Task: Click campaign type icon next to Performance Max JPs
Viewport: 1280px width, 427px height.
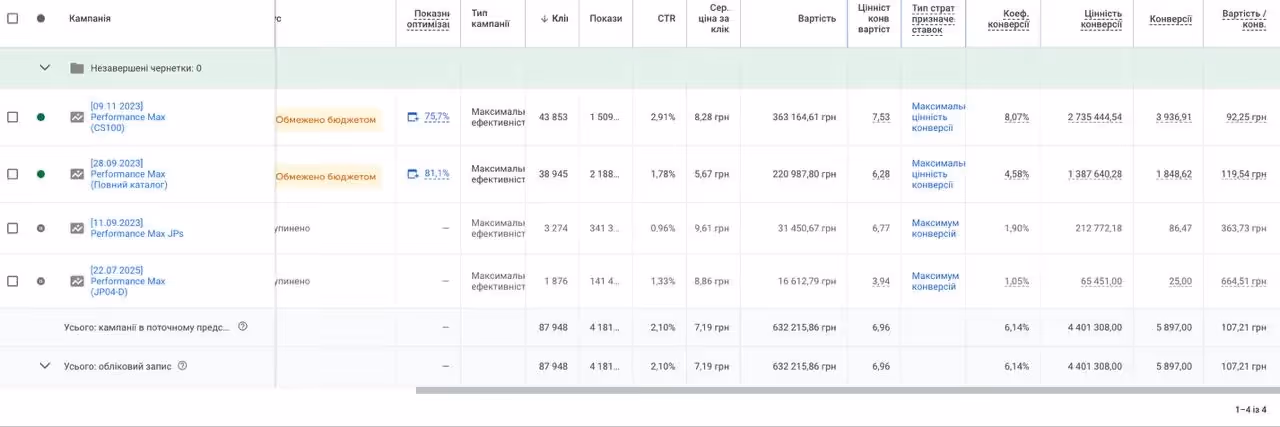Action: point(77,228)
